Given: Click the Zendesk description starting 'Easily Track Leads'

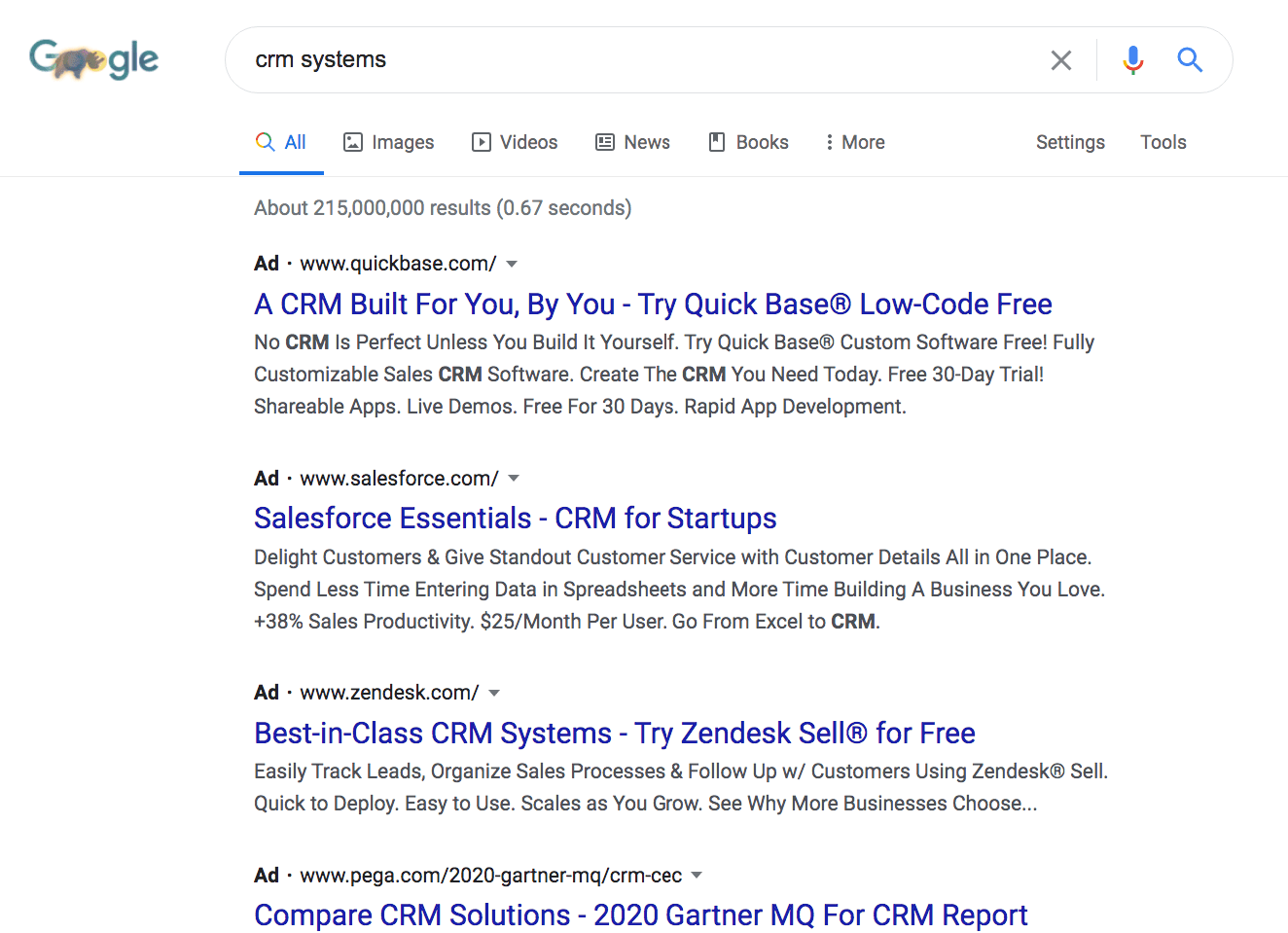Looking at the screenshot, I should (681, 788).
